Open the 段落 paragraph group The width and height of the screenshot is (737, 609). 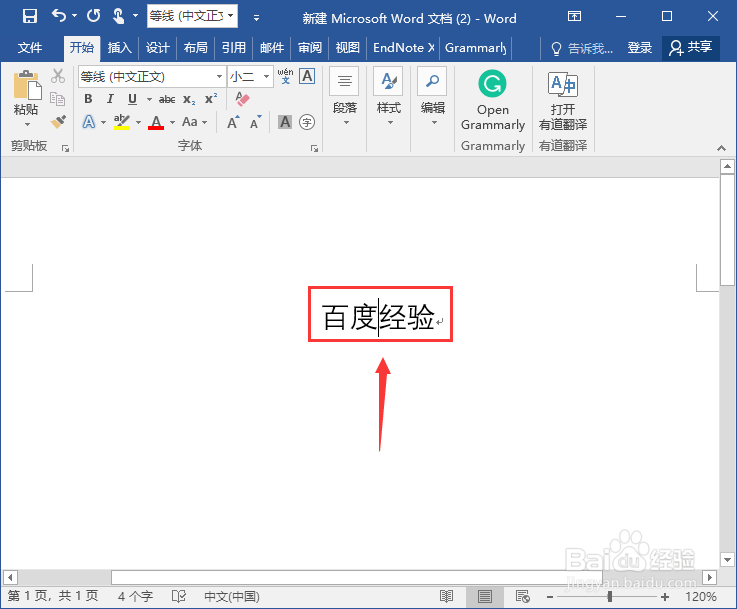point(345,97)
